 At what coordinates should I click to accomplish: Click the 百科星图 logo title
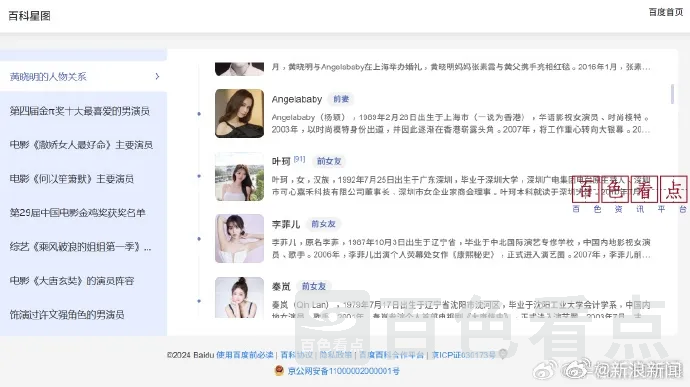pos(29,16)
